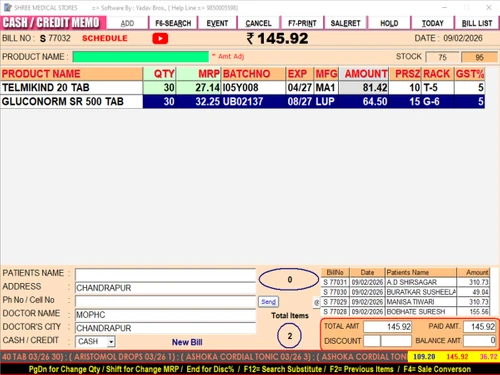The image size is (500, 375).
Task: Open SALERET sales return option
Action: (x=345, y=23)
